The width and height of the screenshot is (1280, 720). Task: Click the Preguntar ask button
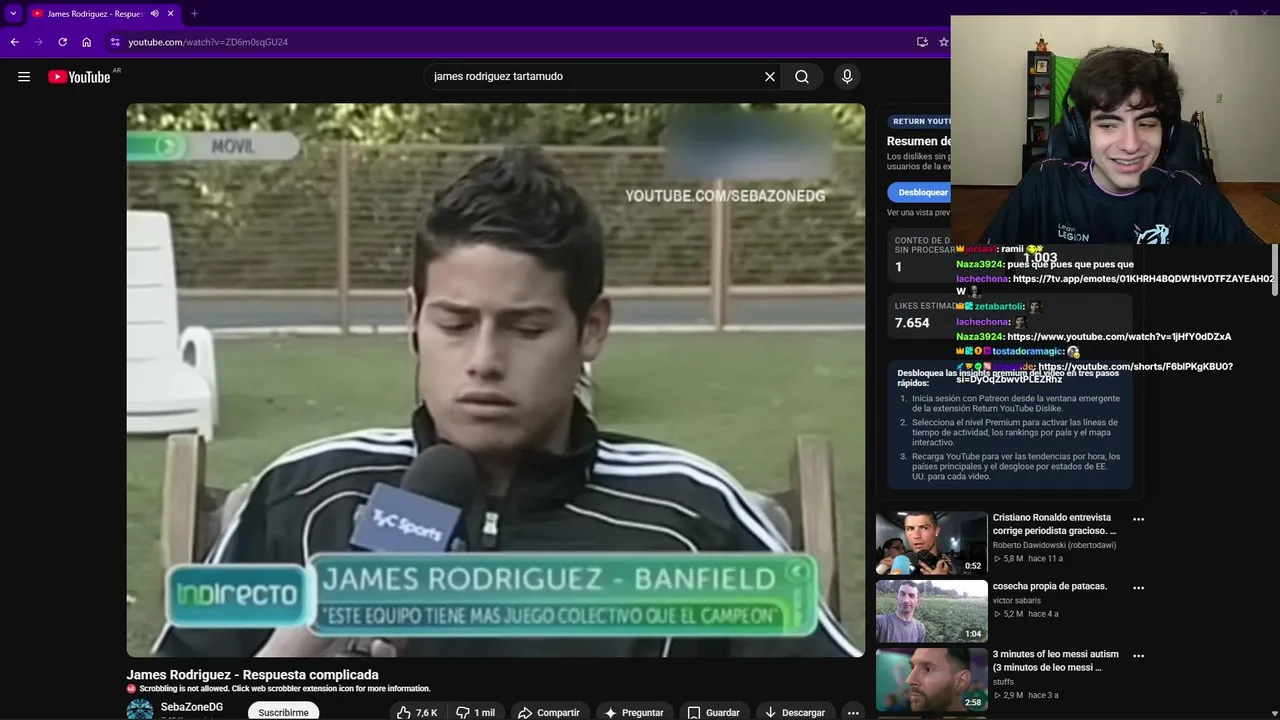(x=634, y=713)
